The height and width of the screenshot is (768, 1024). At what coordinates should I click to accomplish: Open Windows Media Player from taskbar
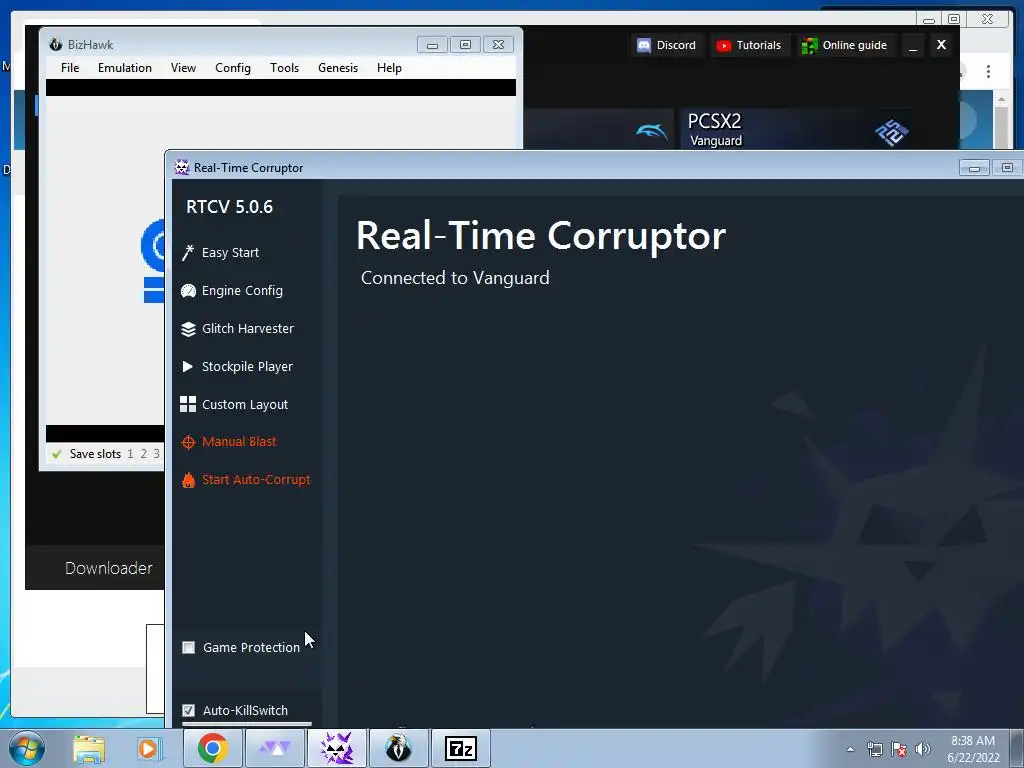148,749
